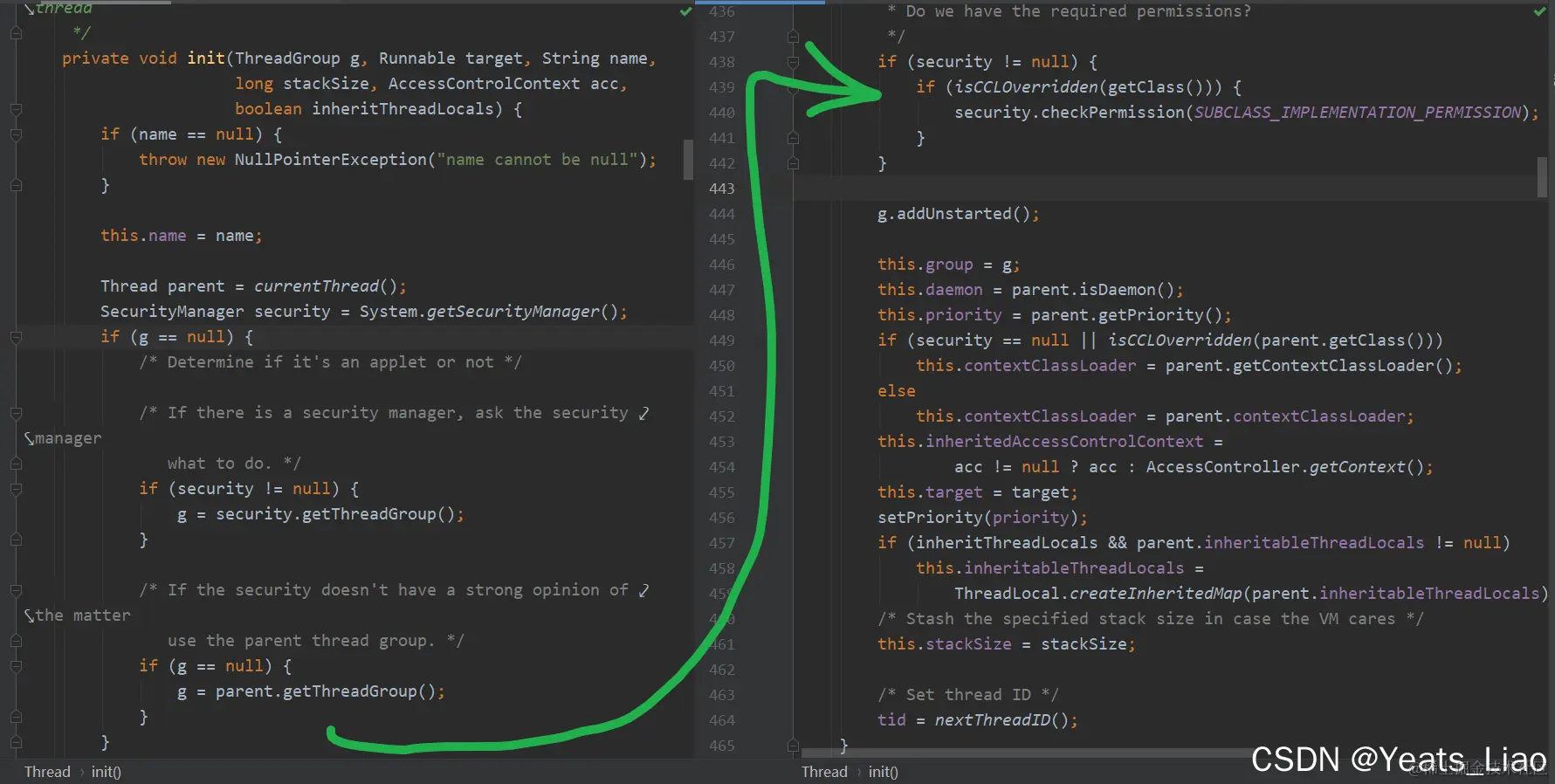
Task: Click 'parent.getContextClassLoader()' call
Action: (x=1309, y=366)
